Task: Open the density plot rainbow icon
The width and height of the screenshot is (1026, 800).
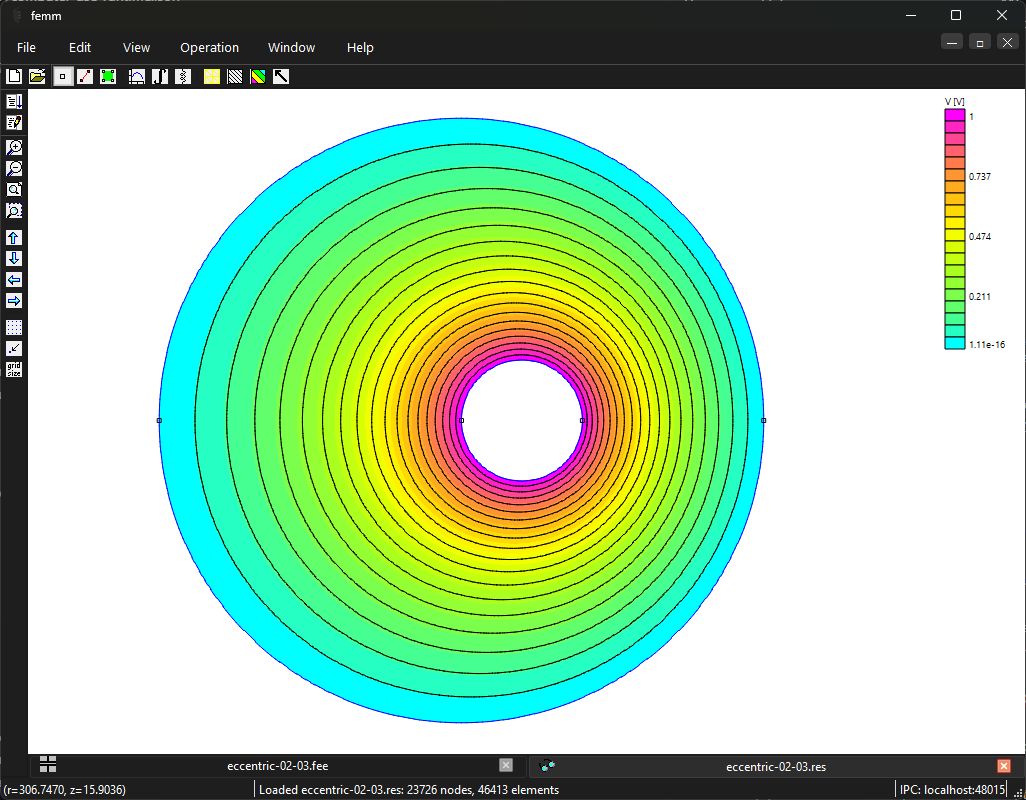Action: point(258,77)
